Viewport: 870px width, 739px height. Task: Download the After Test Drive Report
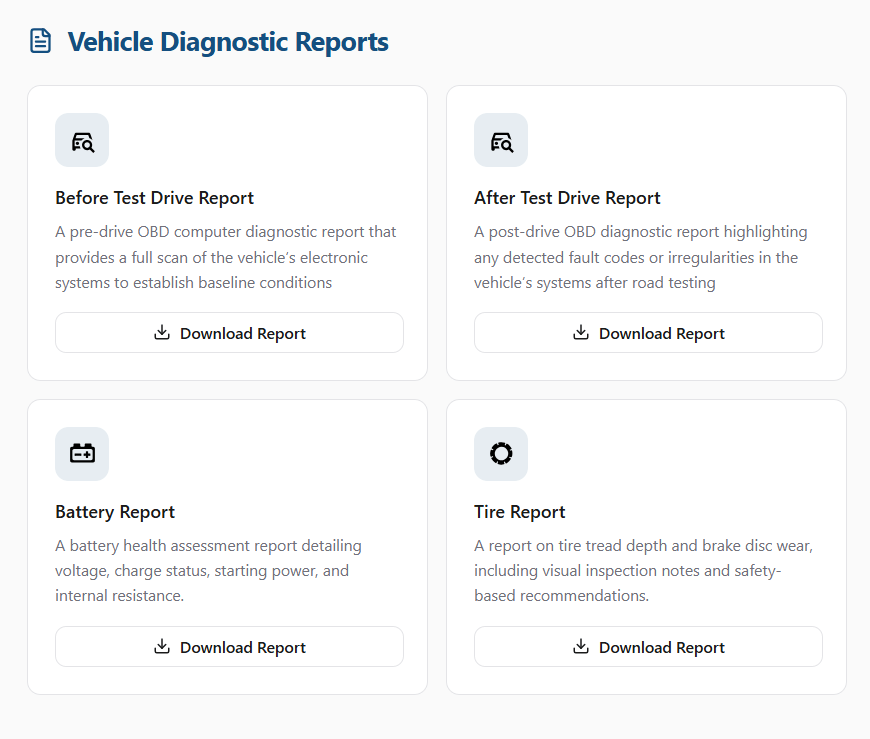[x=648, y=333]
